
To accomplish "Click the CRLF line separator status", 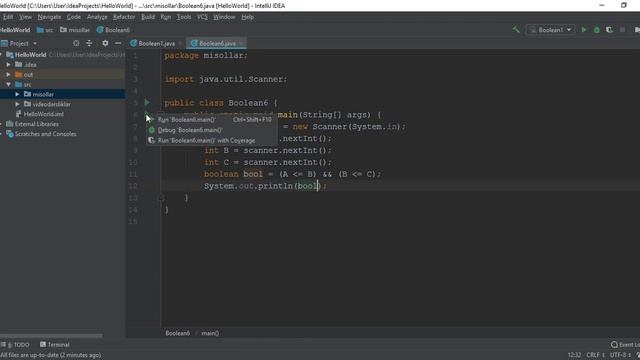I will pyautogui.click(x=596, y=355).
